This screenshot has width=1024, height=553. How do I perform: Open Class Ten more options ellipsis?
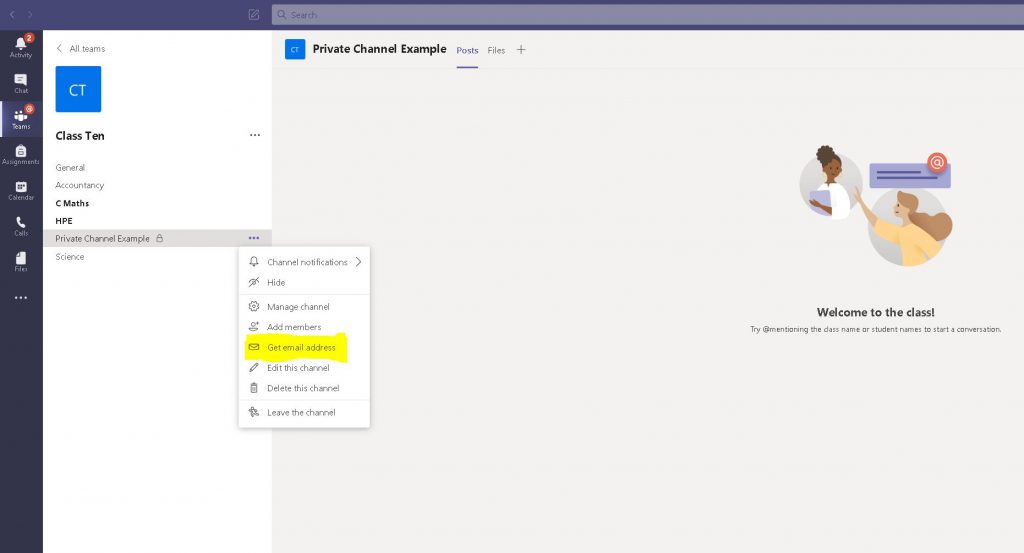click(255, 135)
